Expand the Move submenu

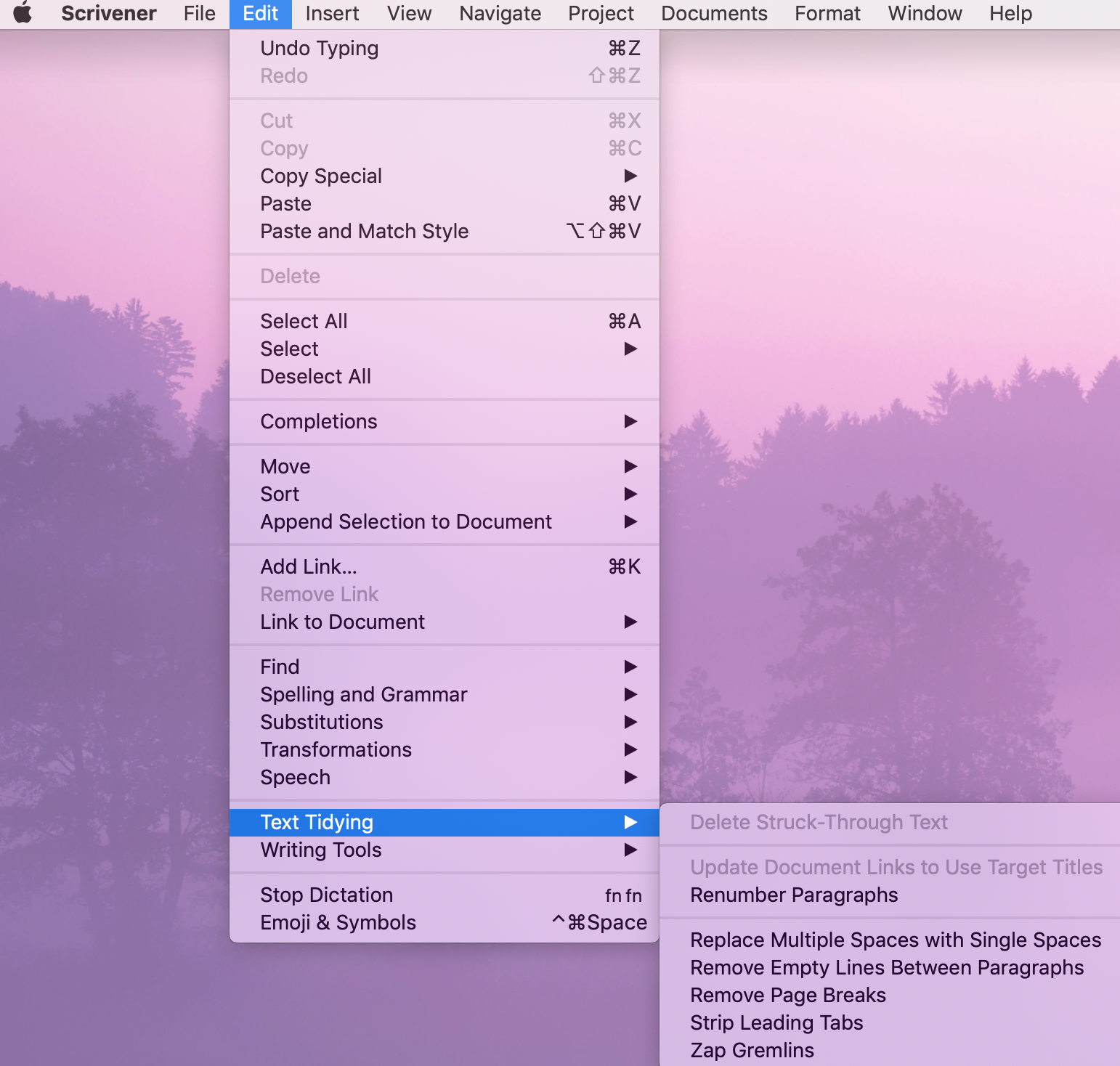pyautogui.click(x=445, y=466)
